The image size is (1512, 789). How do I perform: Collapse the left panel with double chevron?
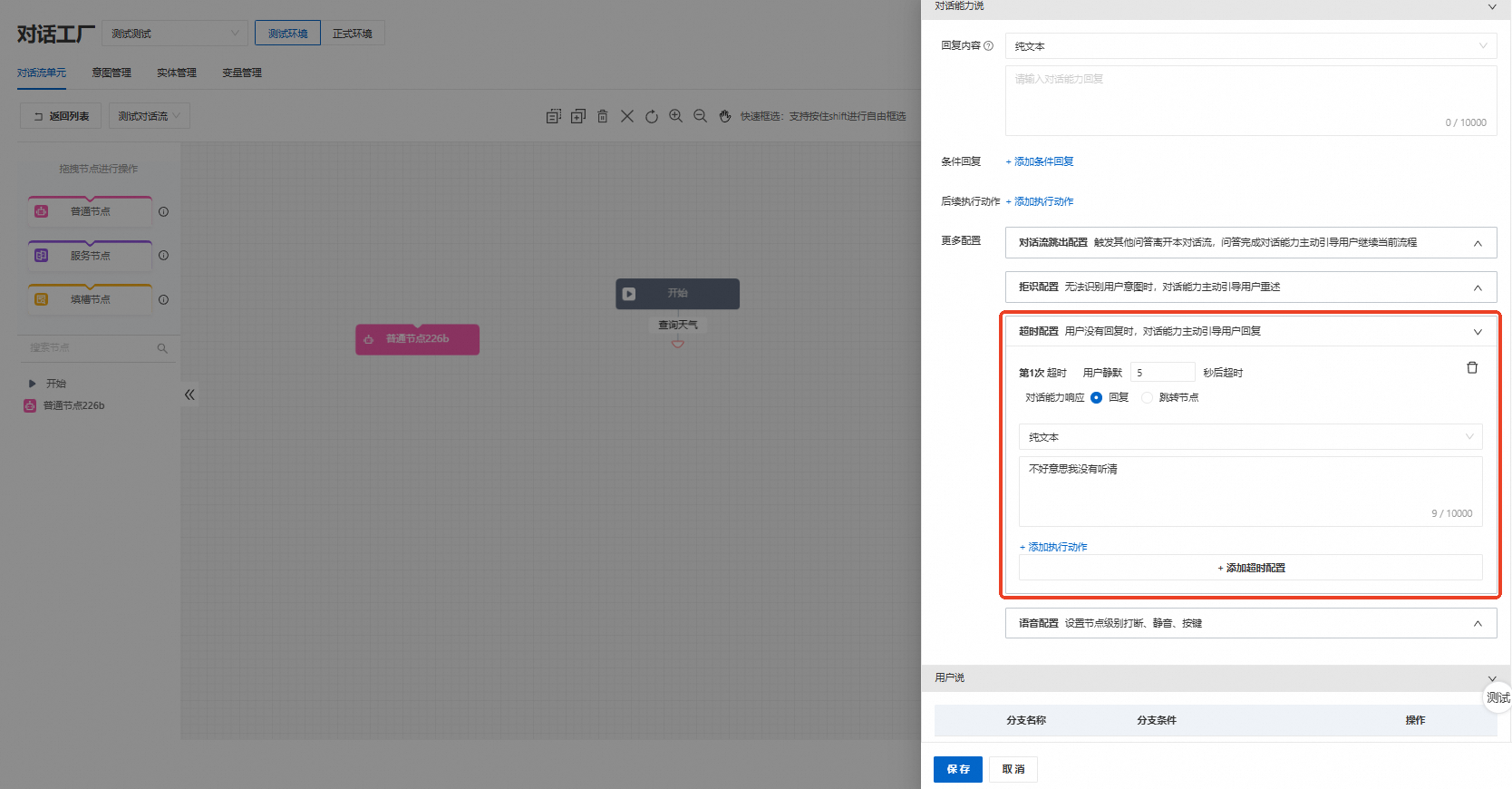(x=189, y=394)
